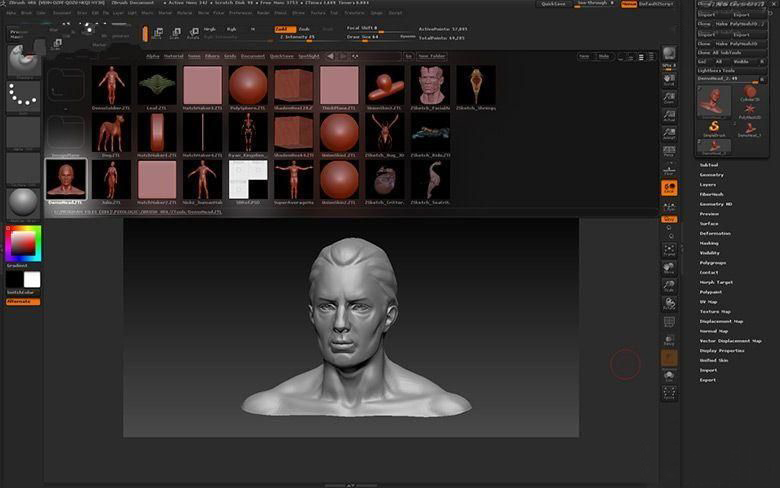Toggle the Zadd mode button

[x=285, y=29]
